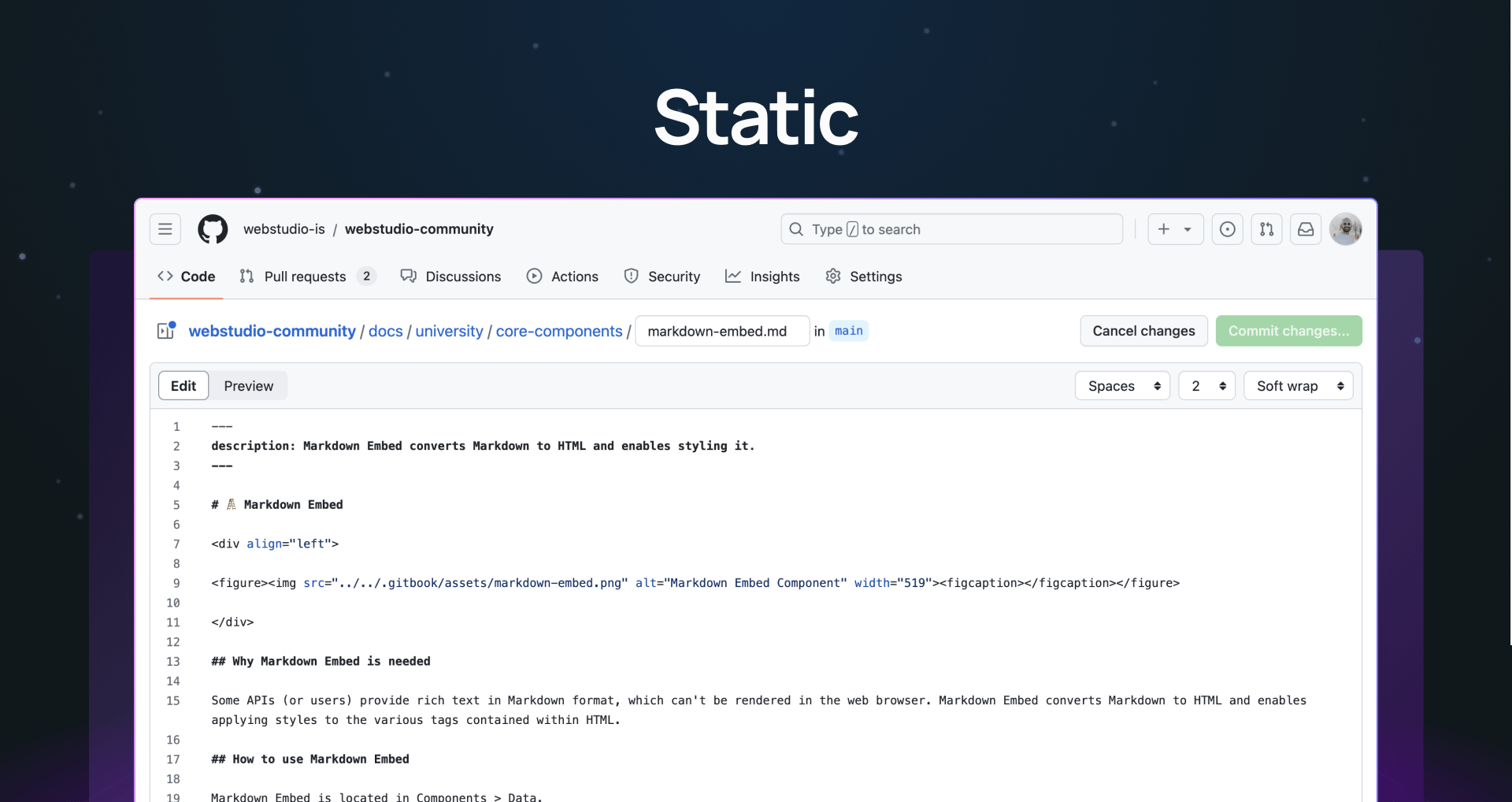Viewport: 1512px width, 802px height.
Task: Open the webstudio-is owner link
Action: [283, 229]
